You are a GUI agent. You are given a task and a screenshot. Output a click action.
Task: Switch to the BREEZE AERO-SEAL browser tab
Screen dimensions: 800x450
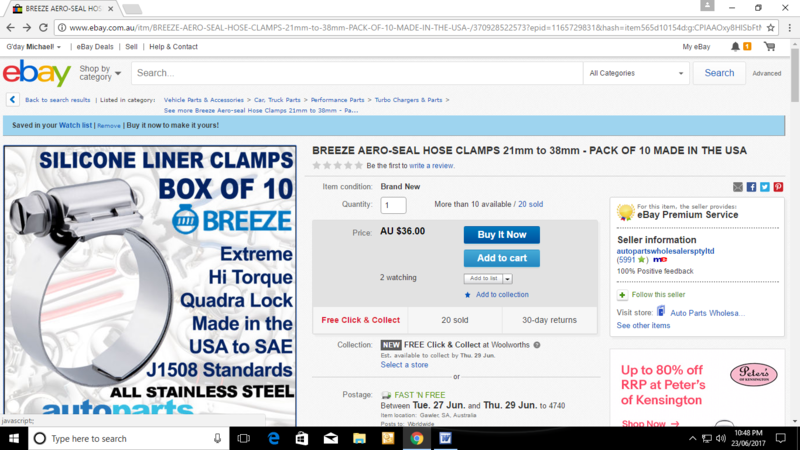[x=62, y=9]
